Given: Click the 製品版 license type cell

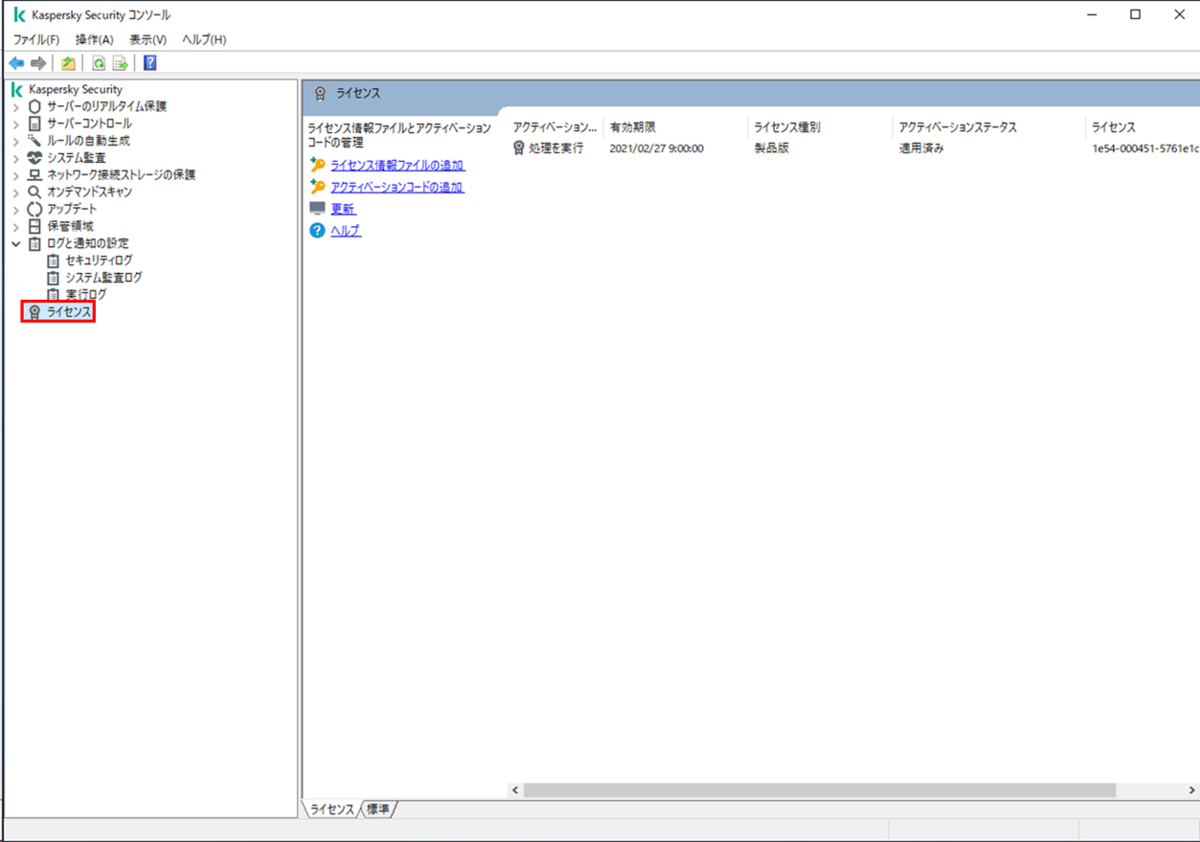Looking at the screenshot, I should point(771,148).
